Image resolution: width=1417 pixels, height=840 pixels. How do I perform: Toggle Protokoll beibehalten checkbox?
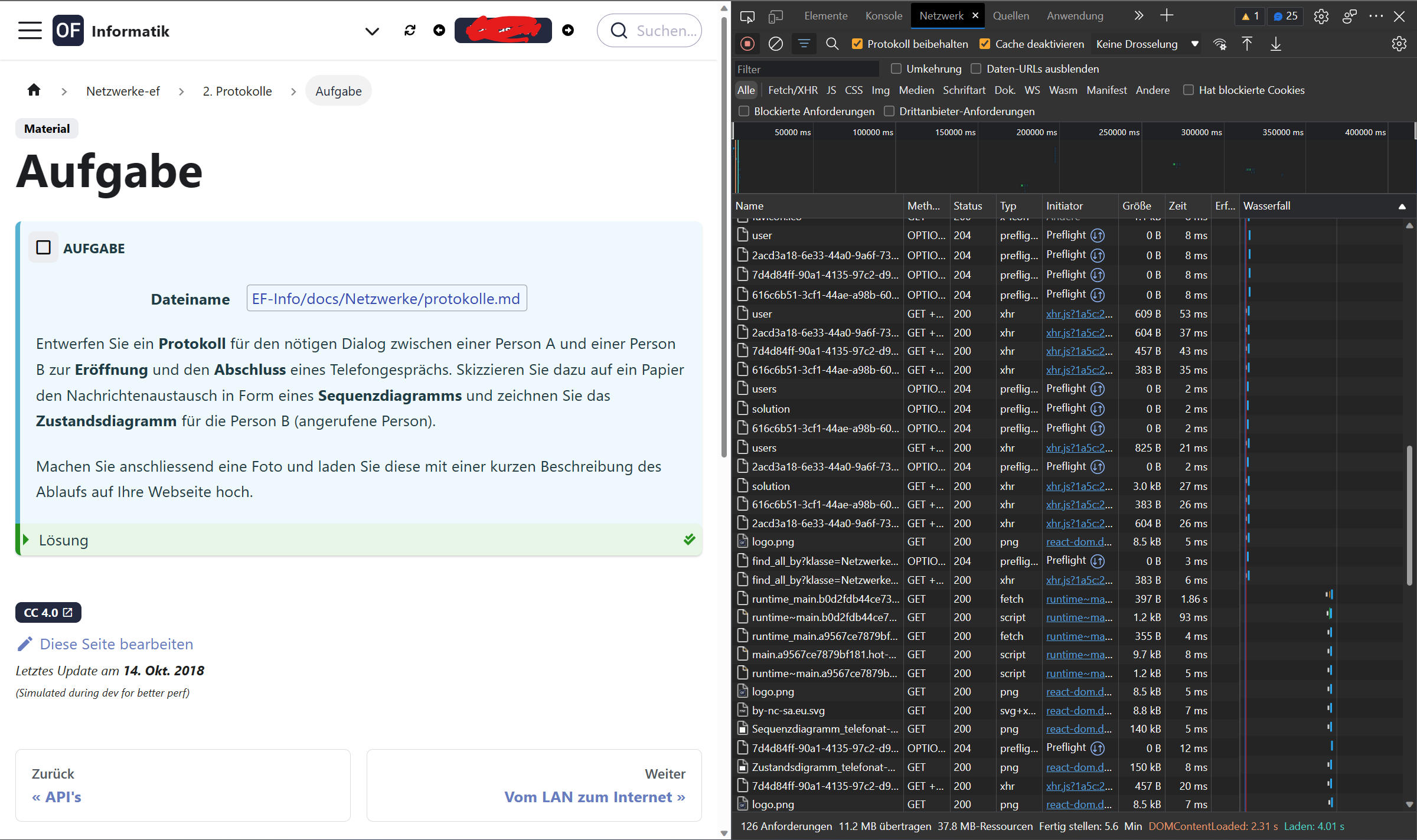pos(857,44)
